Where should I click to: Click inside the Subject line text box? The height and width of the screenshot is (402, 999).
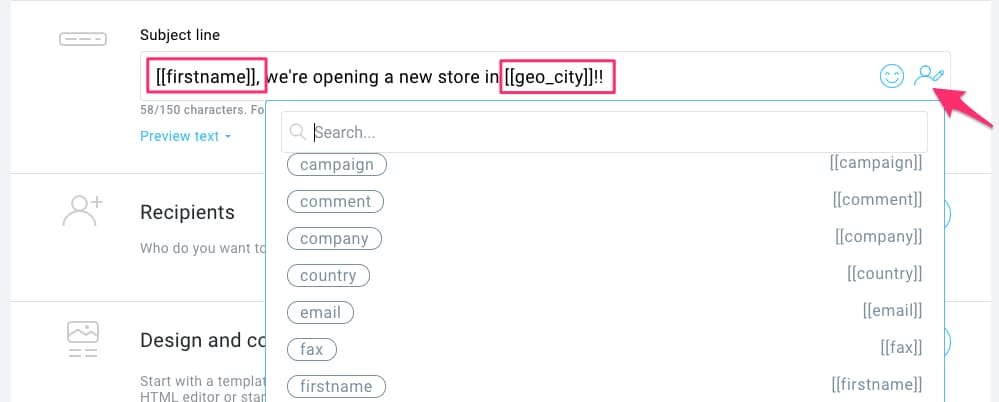click(545, 76)
